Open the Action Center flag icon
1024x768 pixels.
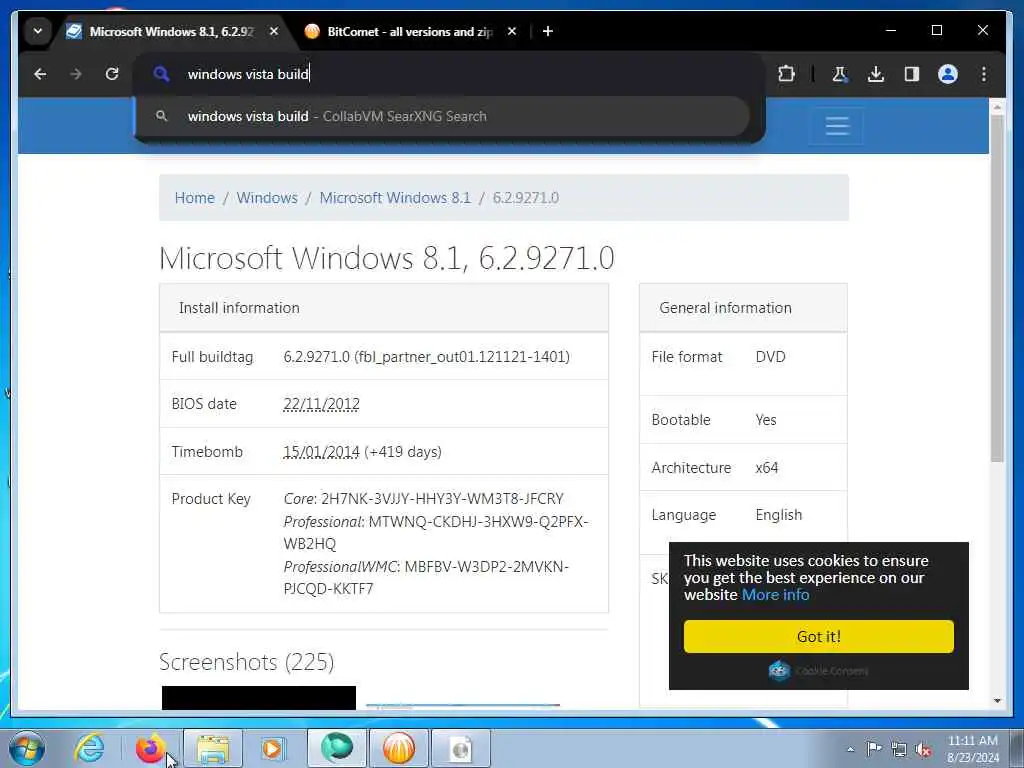coord(874,749)
